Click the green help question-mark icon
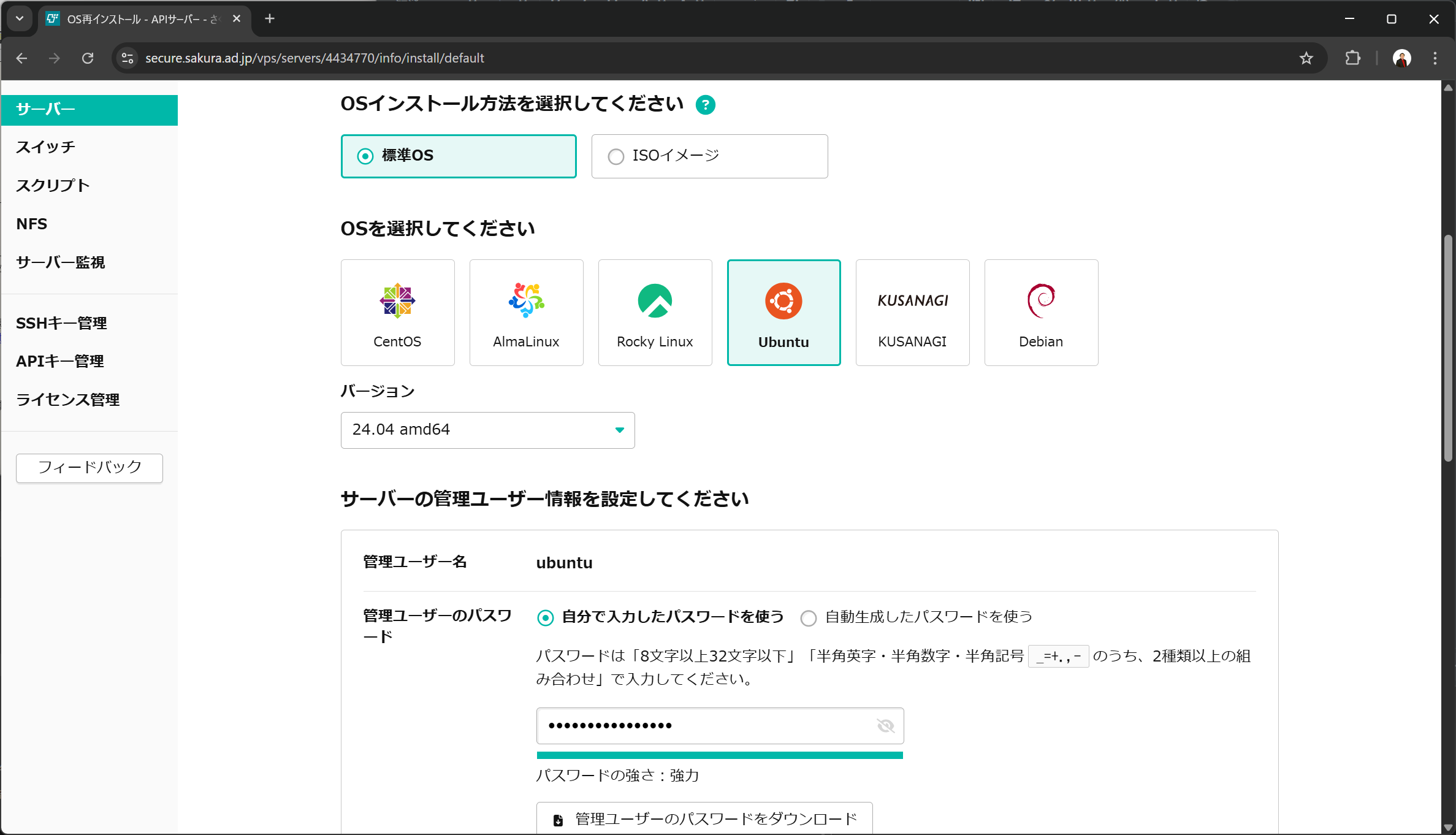 tap(705, 105)
